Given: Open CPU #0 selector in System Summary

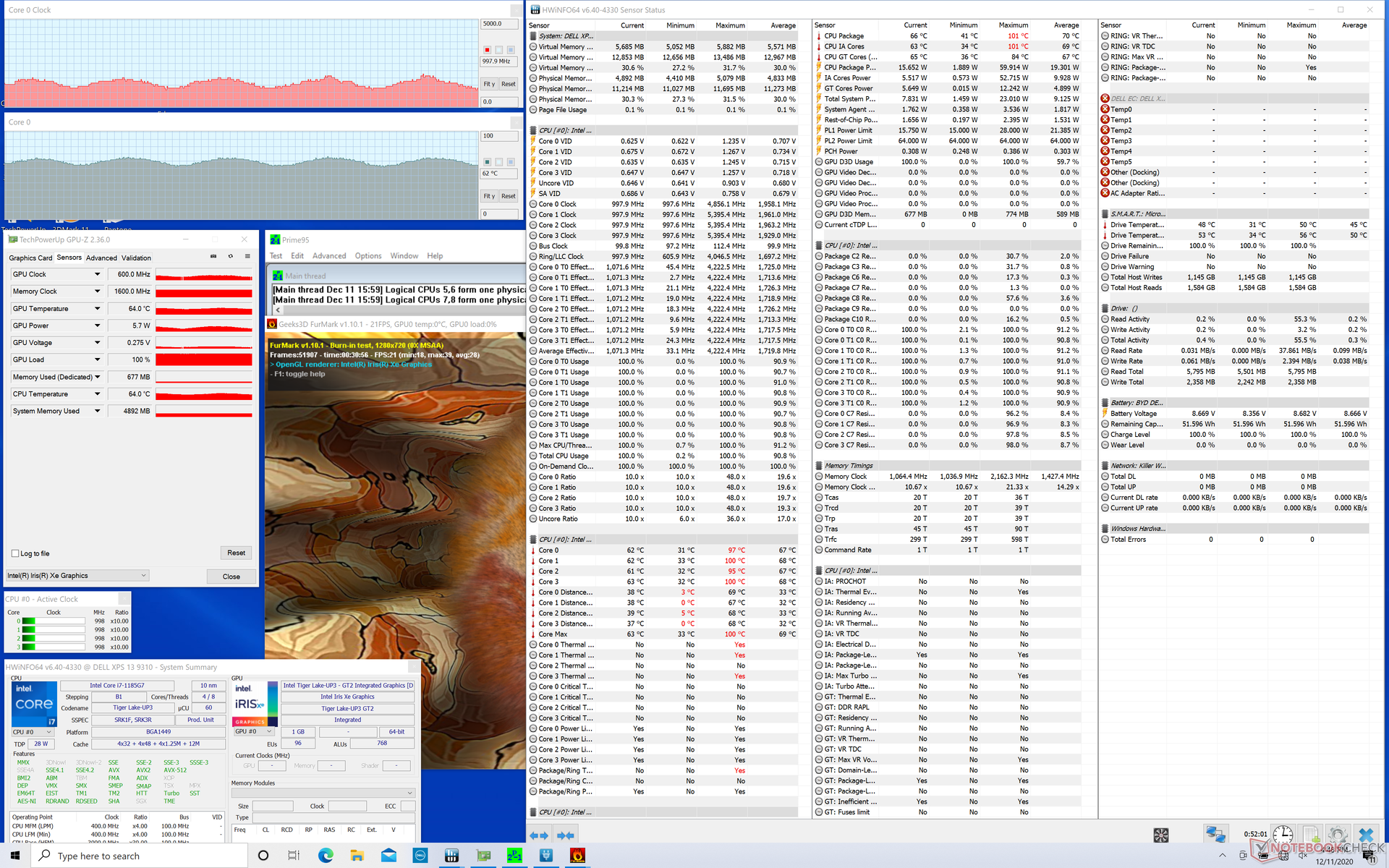Looking at the screenshot, I should click(31, 732).
